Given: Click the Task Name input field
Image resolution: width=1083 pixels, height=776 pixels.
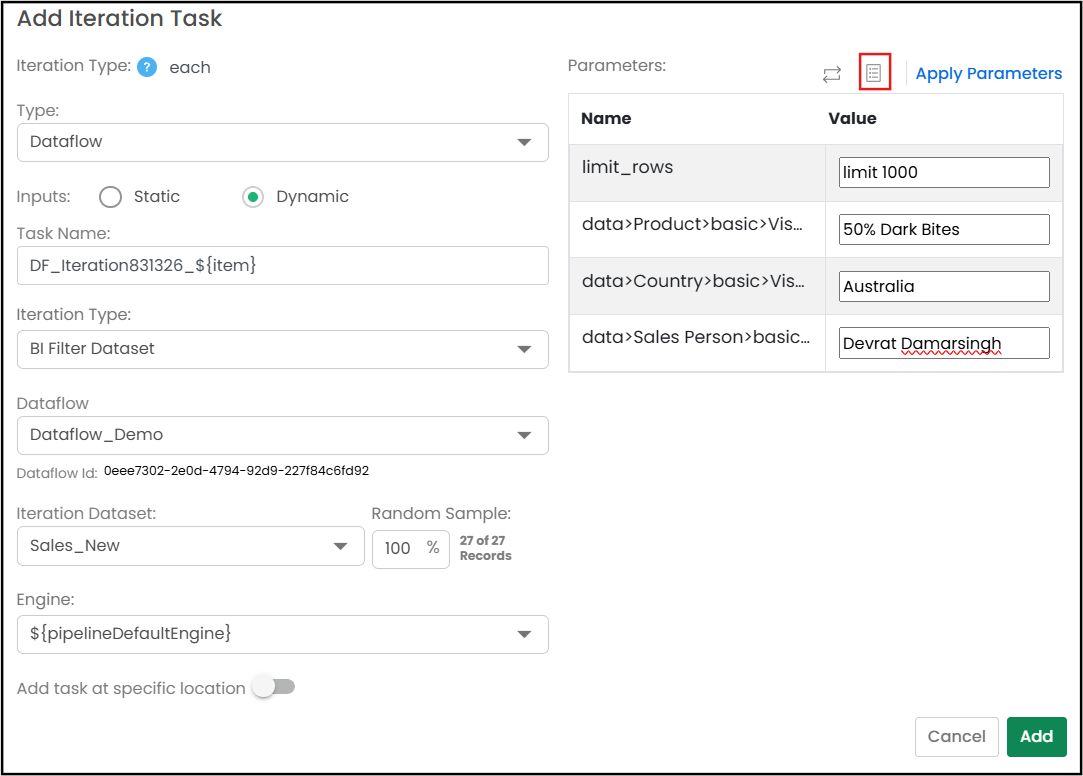Looking at the screenshot, I should tap(282, 266).
